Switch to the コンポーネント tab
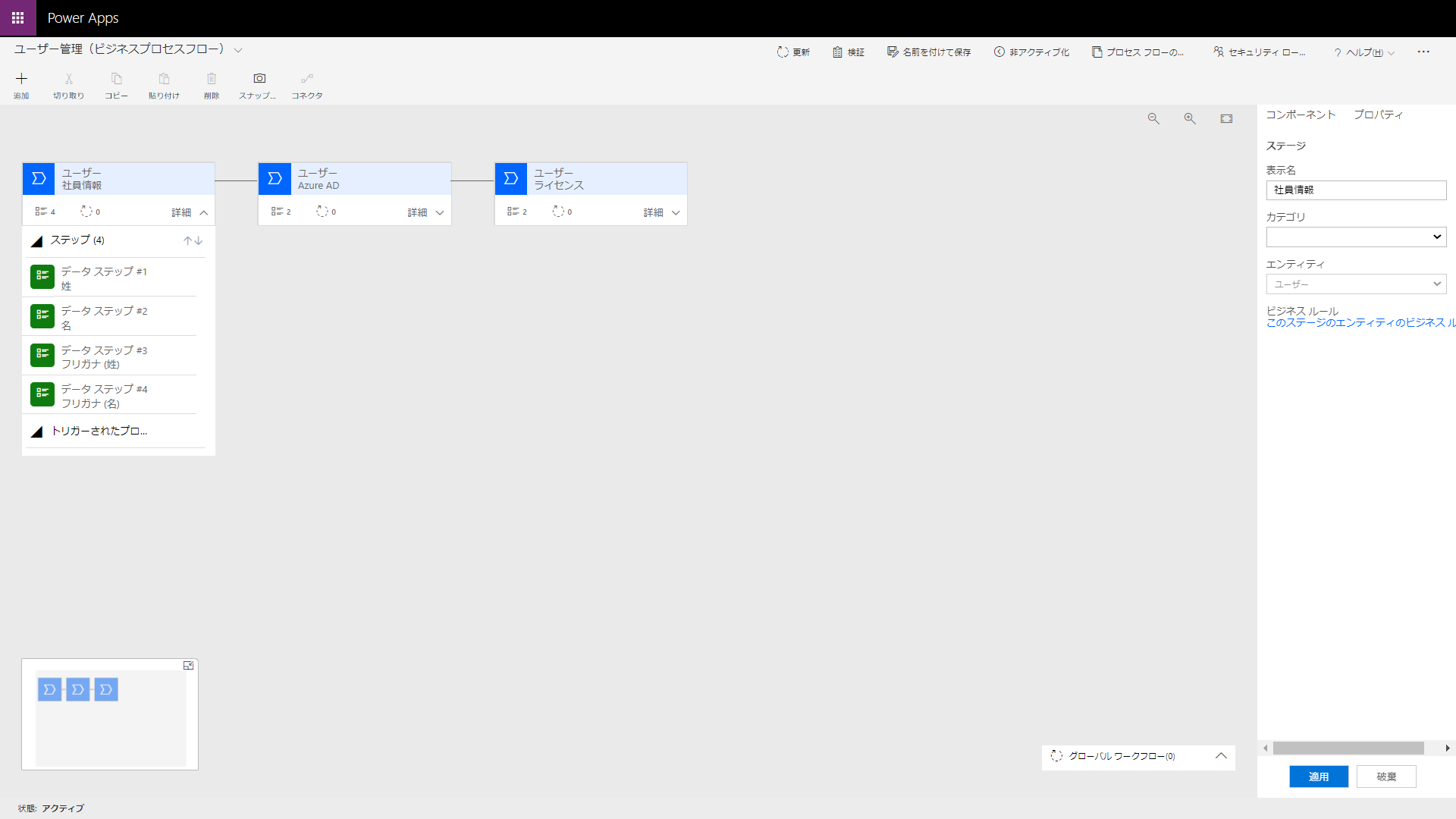The image size is (1456, 819). (x=1301, y=115)
